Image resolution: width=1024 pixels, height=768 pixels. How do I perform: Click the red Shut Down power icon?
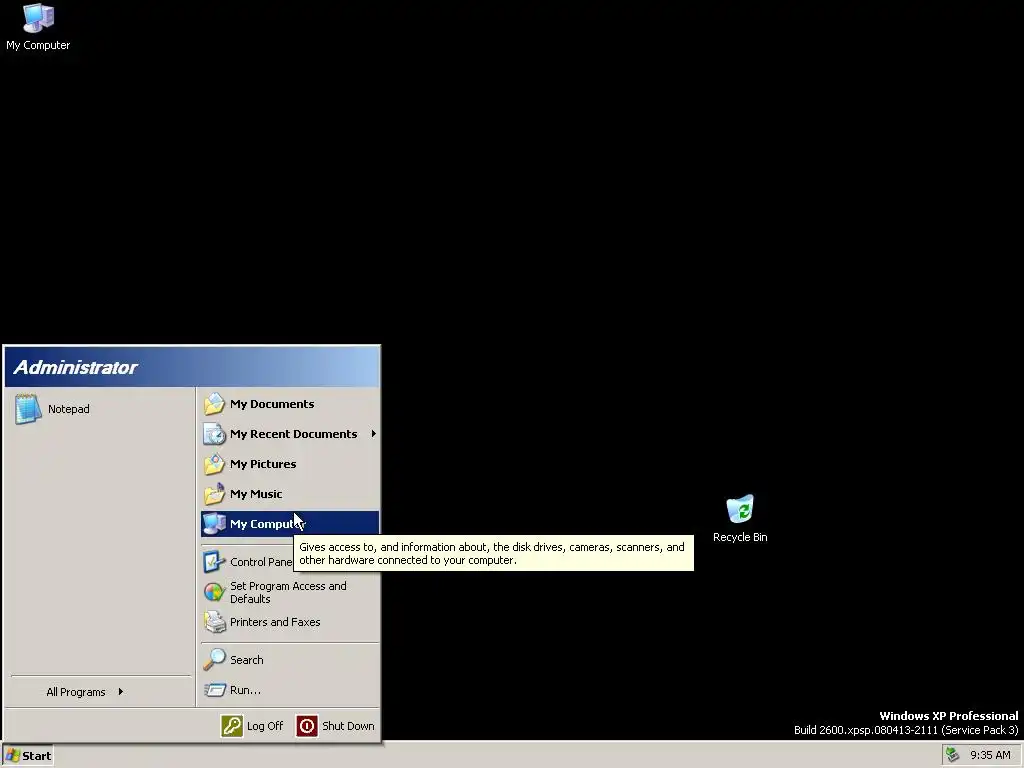[x=307, y=726]
